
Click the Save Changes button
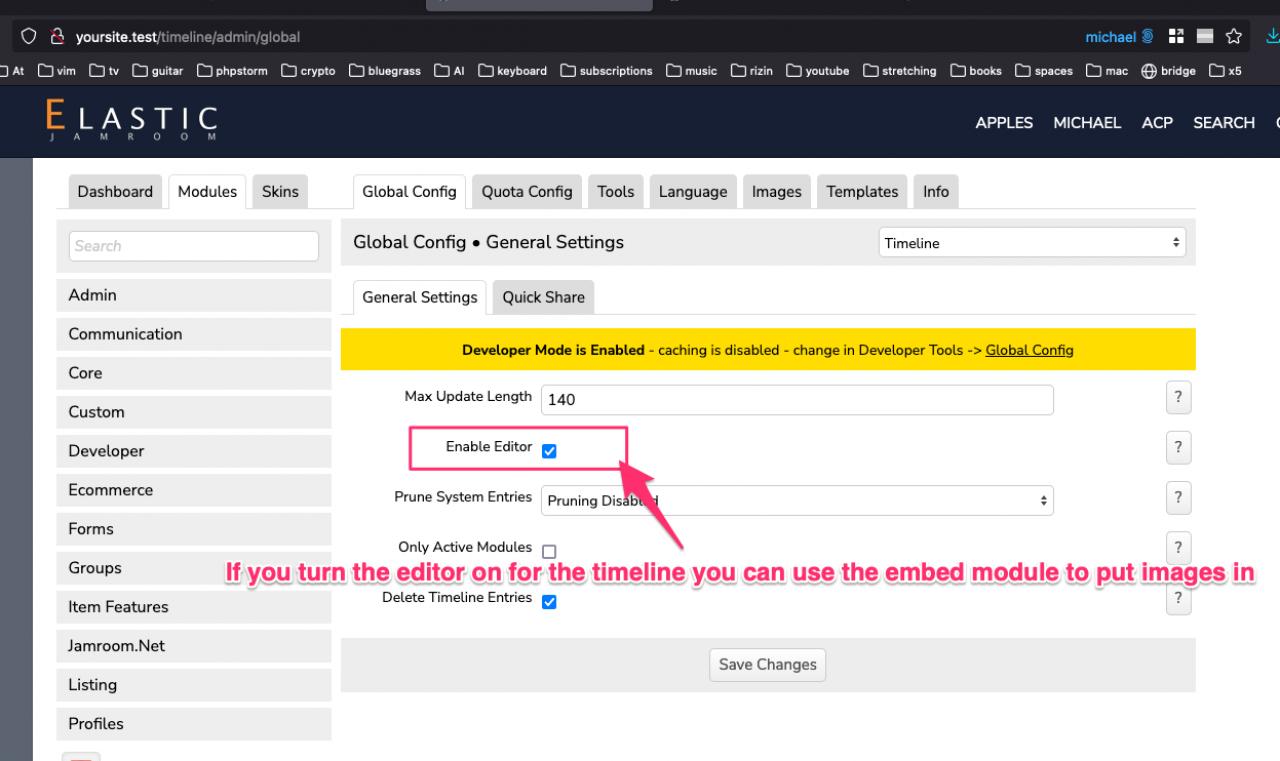click(767, 665)
